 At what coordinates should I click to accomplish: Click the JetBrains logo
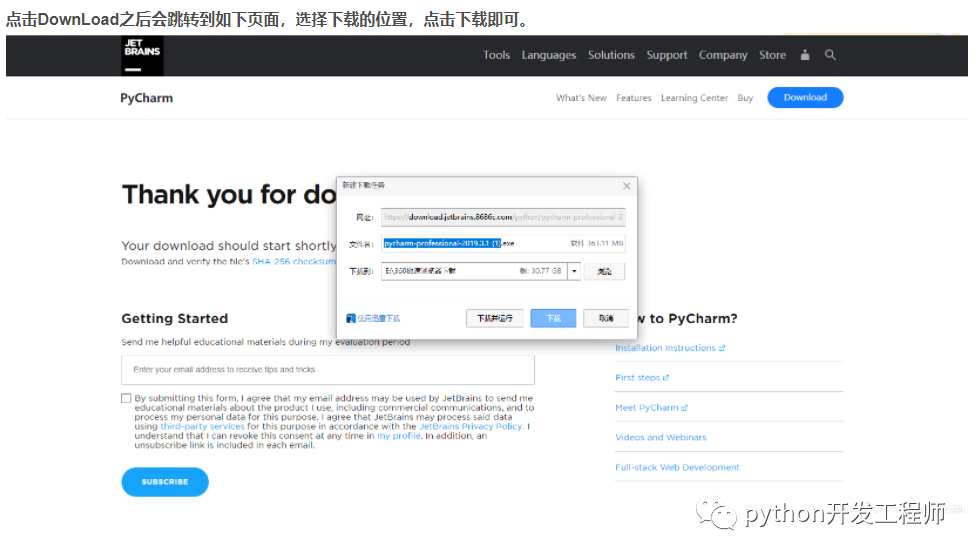tap(142, 55)
